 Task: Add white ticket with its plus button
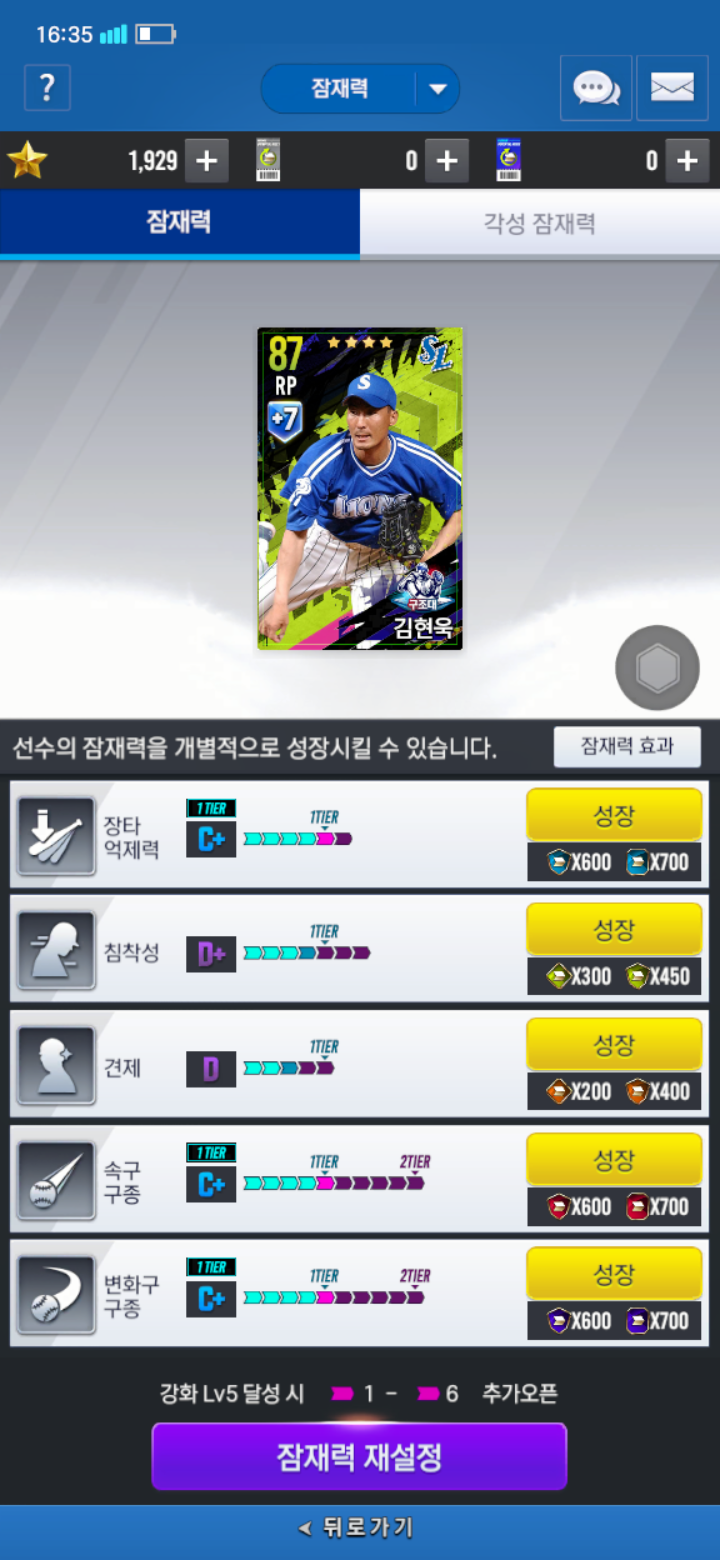pos(447,161)
